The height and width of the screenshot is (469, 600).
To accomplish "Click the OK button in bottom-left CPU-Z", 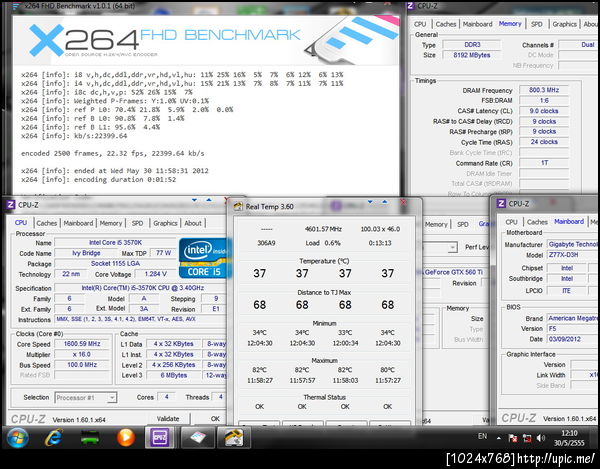I will pos(215,419).
